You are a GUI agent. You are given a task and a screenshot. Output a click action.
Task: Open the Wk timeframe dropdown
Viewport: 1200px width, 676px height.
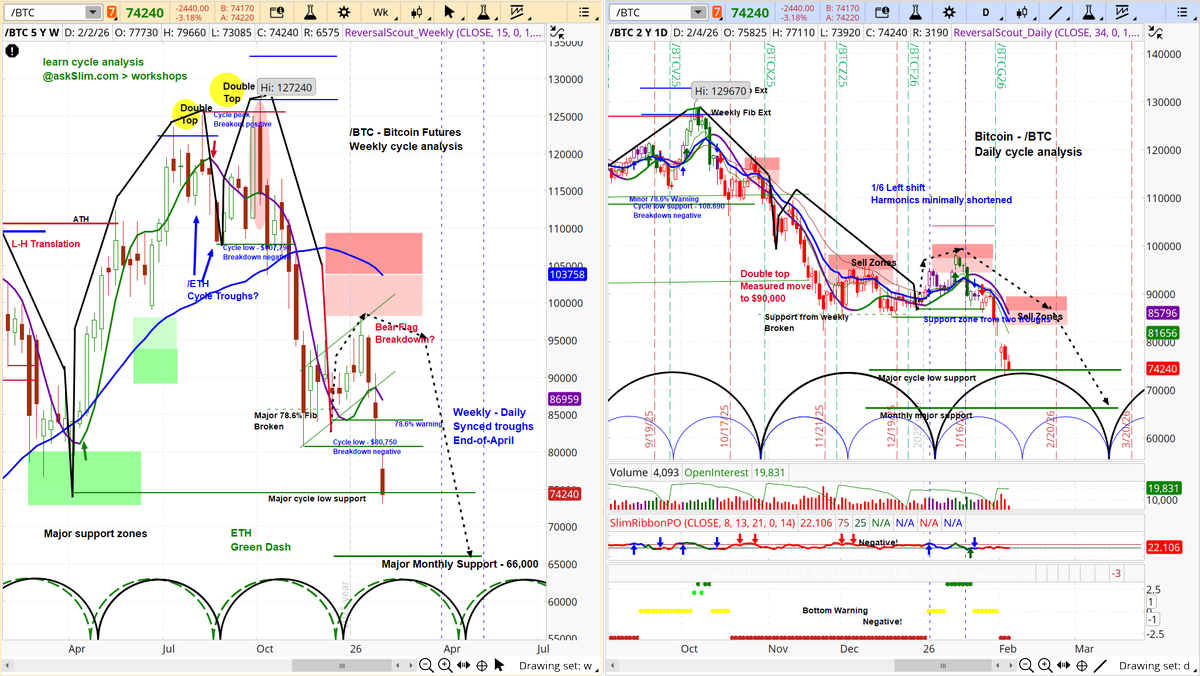point(382,13)
